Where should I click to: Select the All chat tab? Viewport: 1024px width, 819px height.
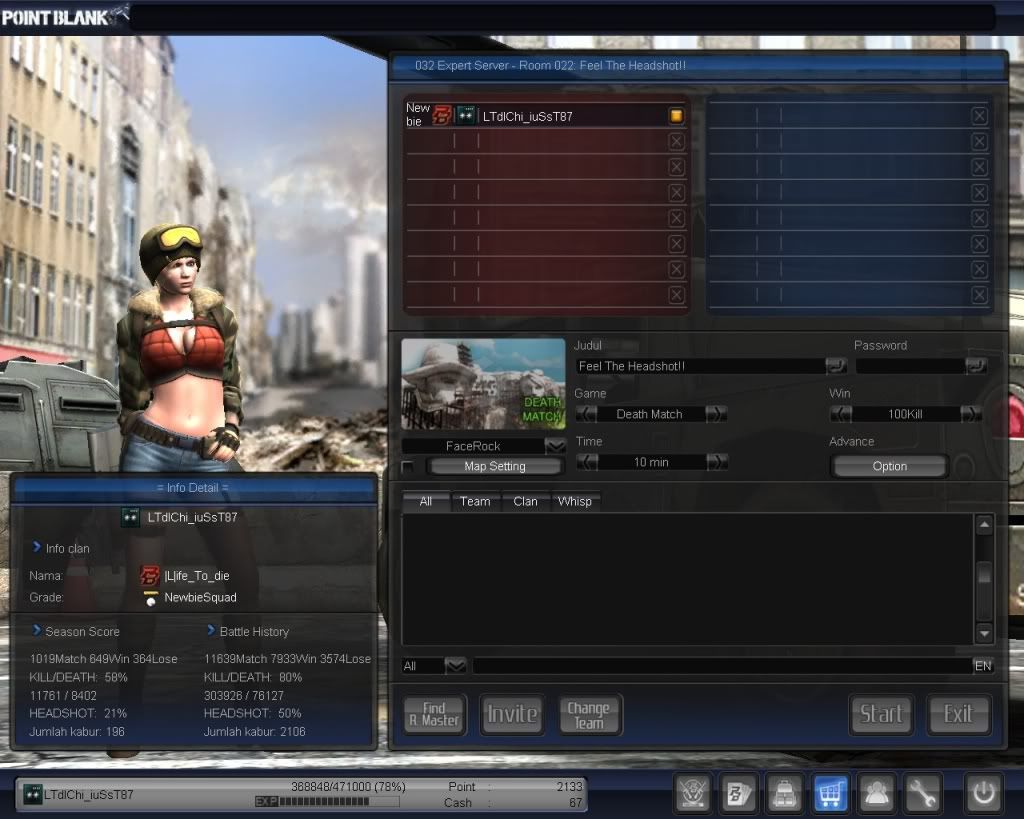click(x=426, y=502)
